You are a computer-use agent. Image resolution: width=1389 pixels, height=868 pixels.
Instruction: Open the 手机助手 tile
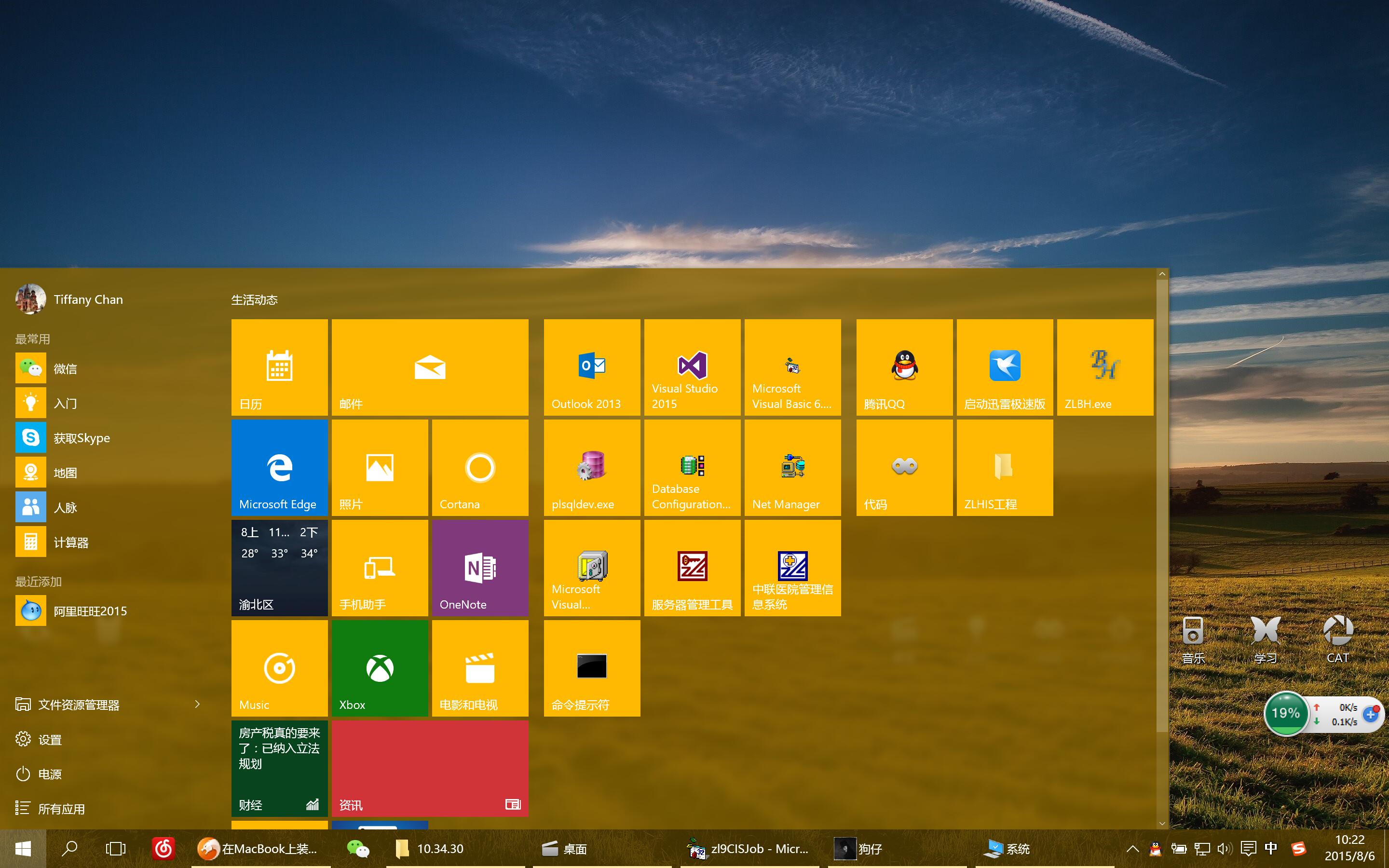tap(380, 568)
